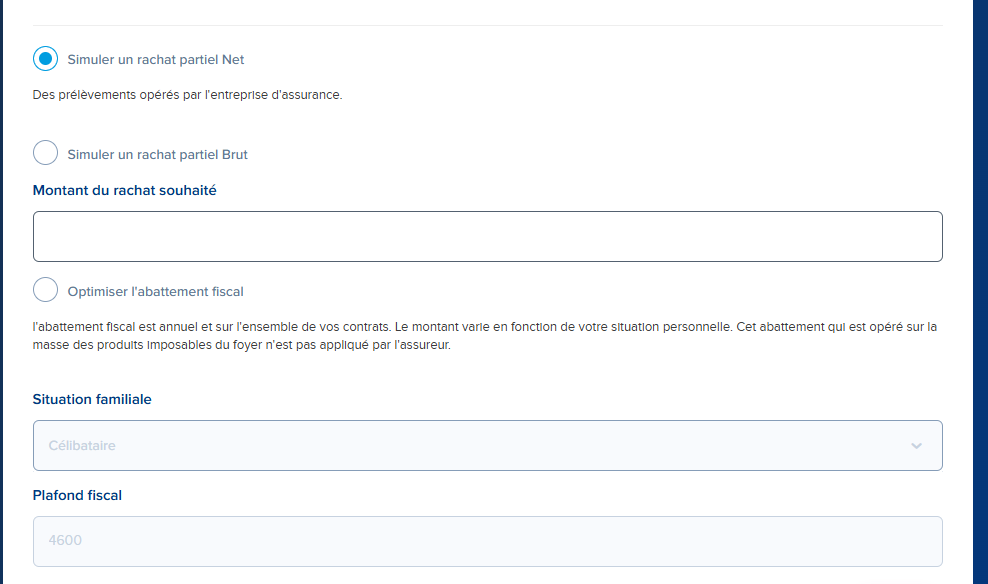Open the Situation familiale dropdown
988x584 pixels.
[x=488, y=445]
